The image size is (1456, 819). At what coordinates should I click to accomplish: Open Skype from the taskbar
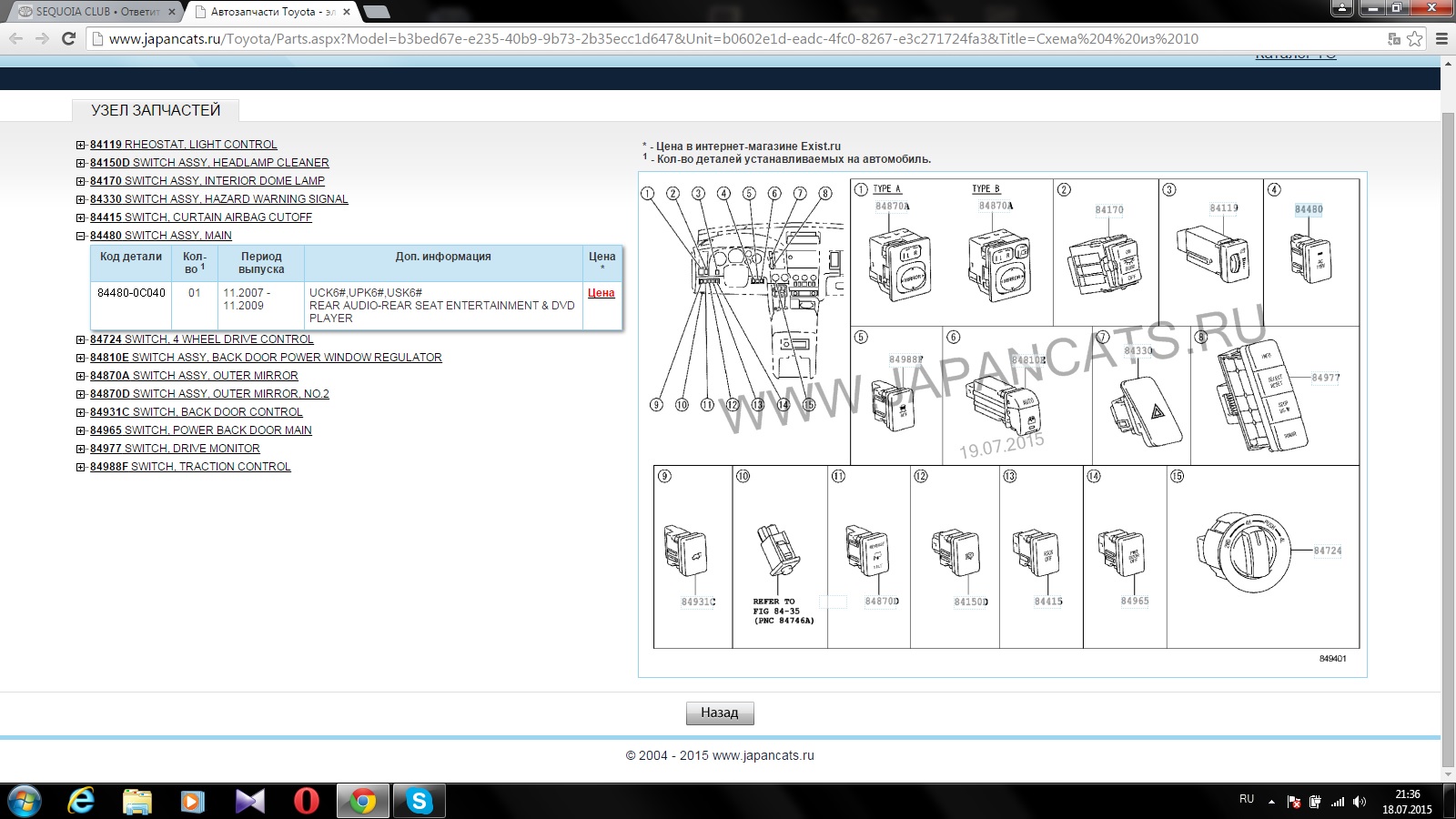click(419, 801)
